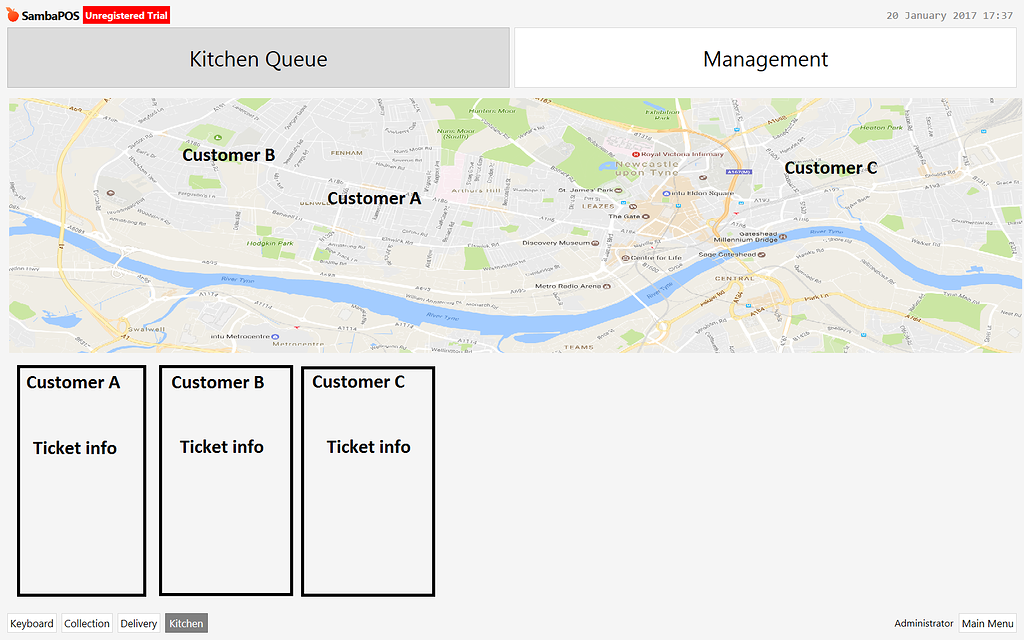Click the intu Eldon Square shopping marker
Viewport: 1024px width, 640px height.
(666, 193)
